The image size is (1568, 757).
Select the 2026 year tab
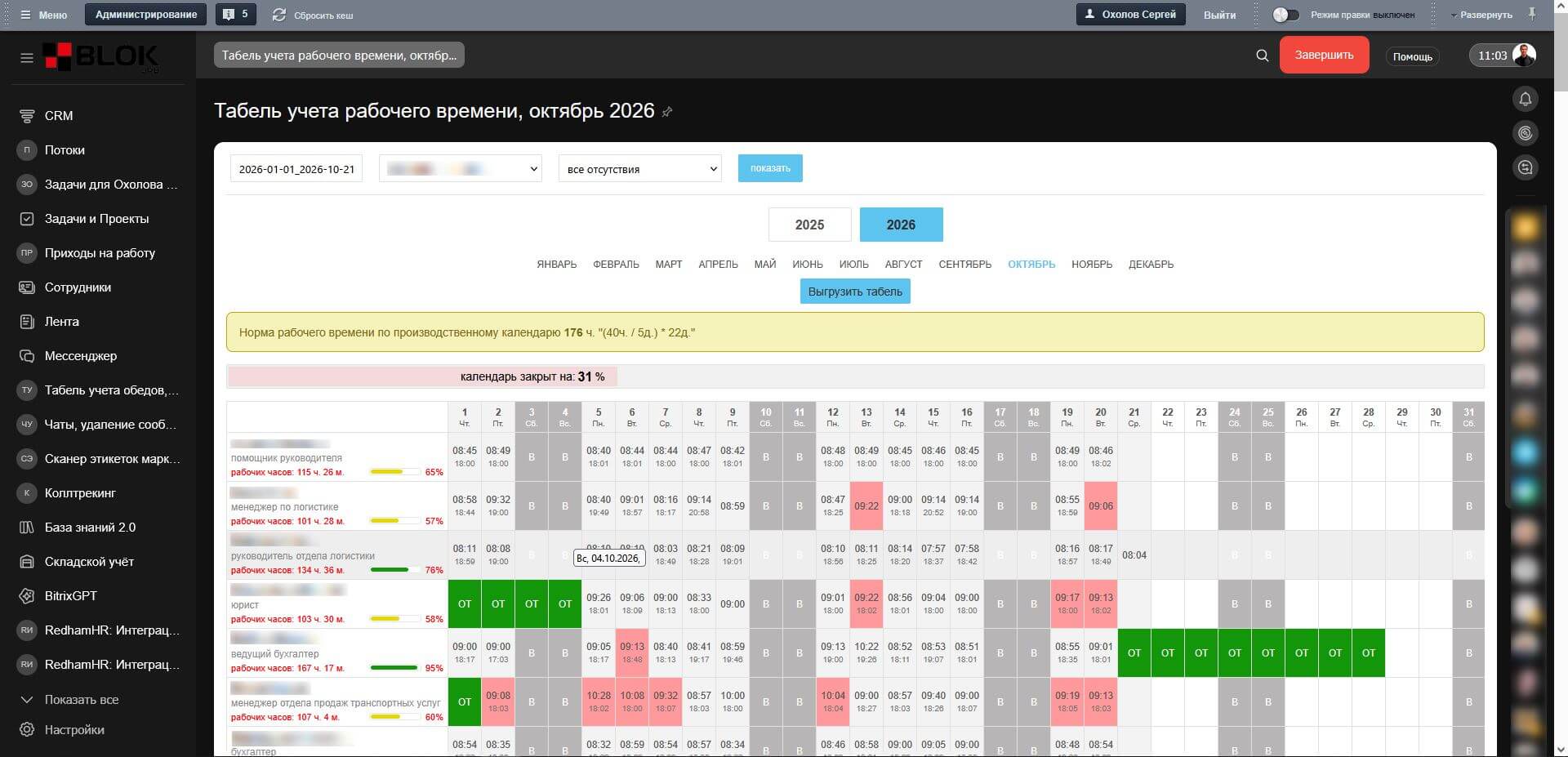[901, 225]
